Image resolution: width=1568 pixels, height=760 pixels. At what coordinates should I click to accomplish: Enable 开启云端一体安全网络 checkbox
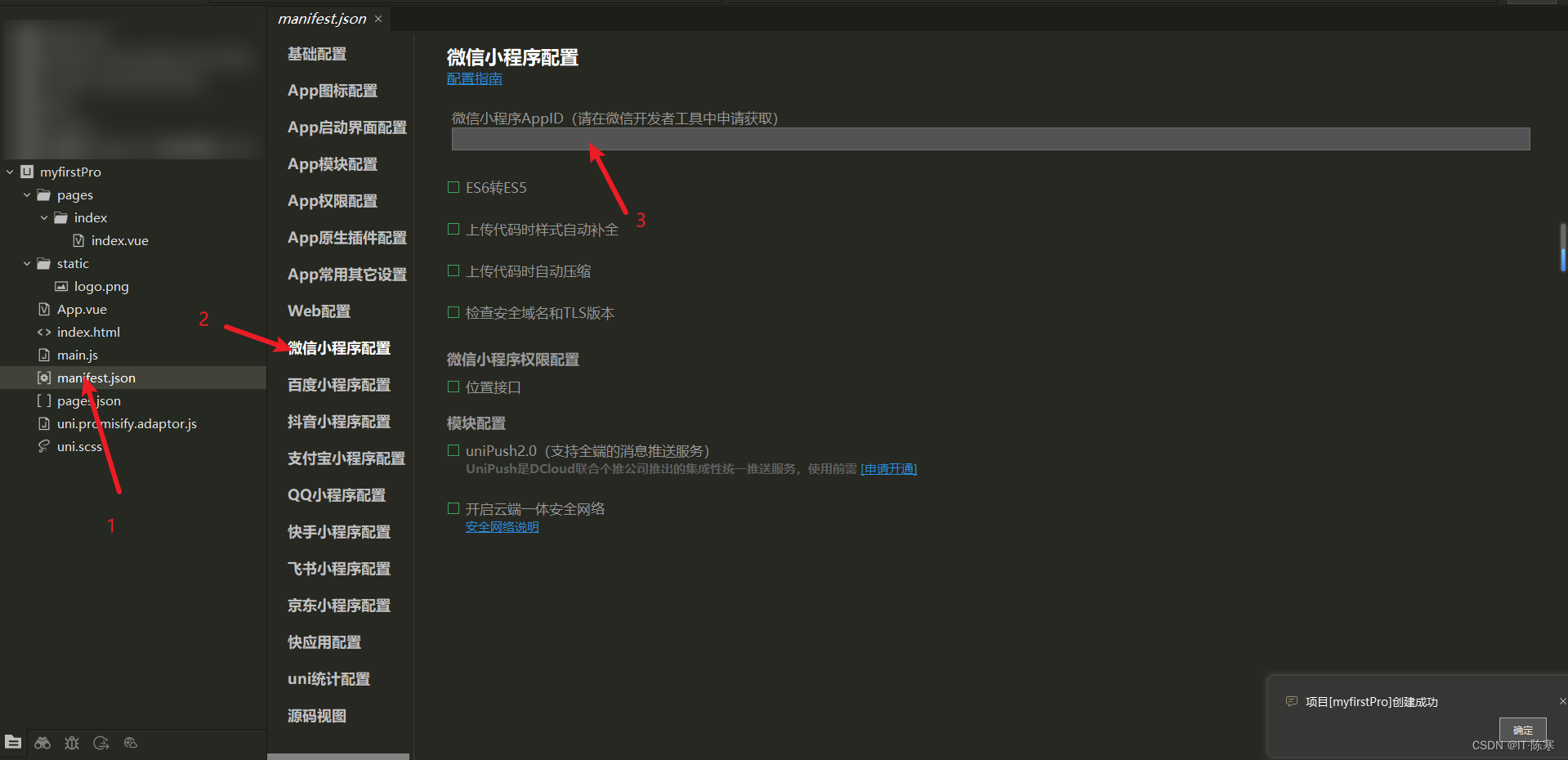click(453, 508)
